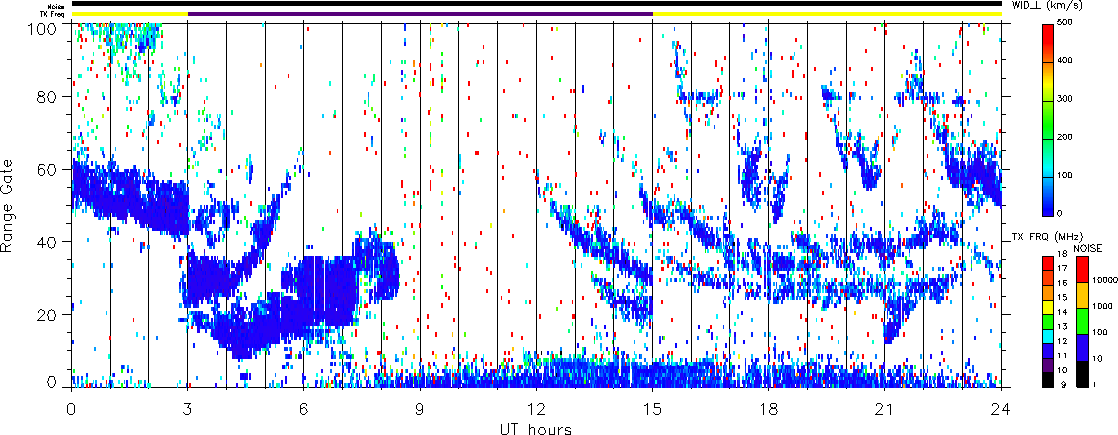This screenshot has height=435, width=1118.
Task: Click the purple TX Freq strip segment
Action: coord(420,14)
